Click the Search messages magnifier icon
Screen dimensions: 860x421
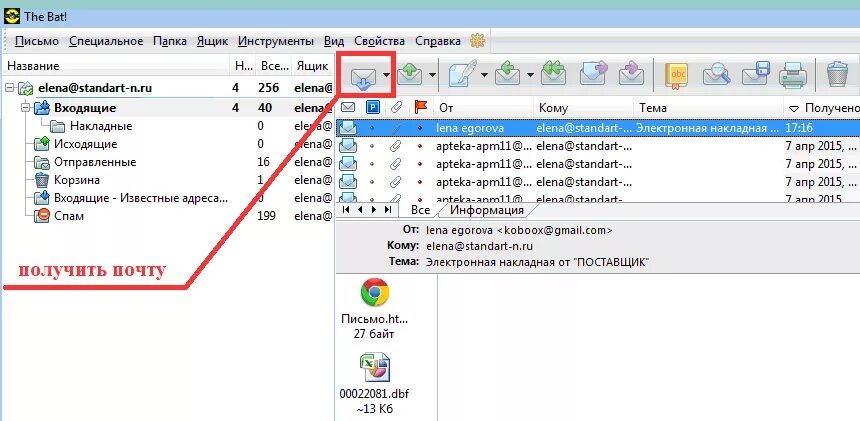coord(716,74)
